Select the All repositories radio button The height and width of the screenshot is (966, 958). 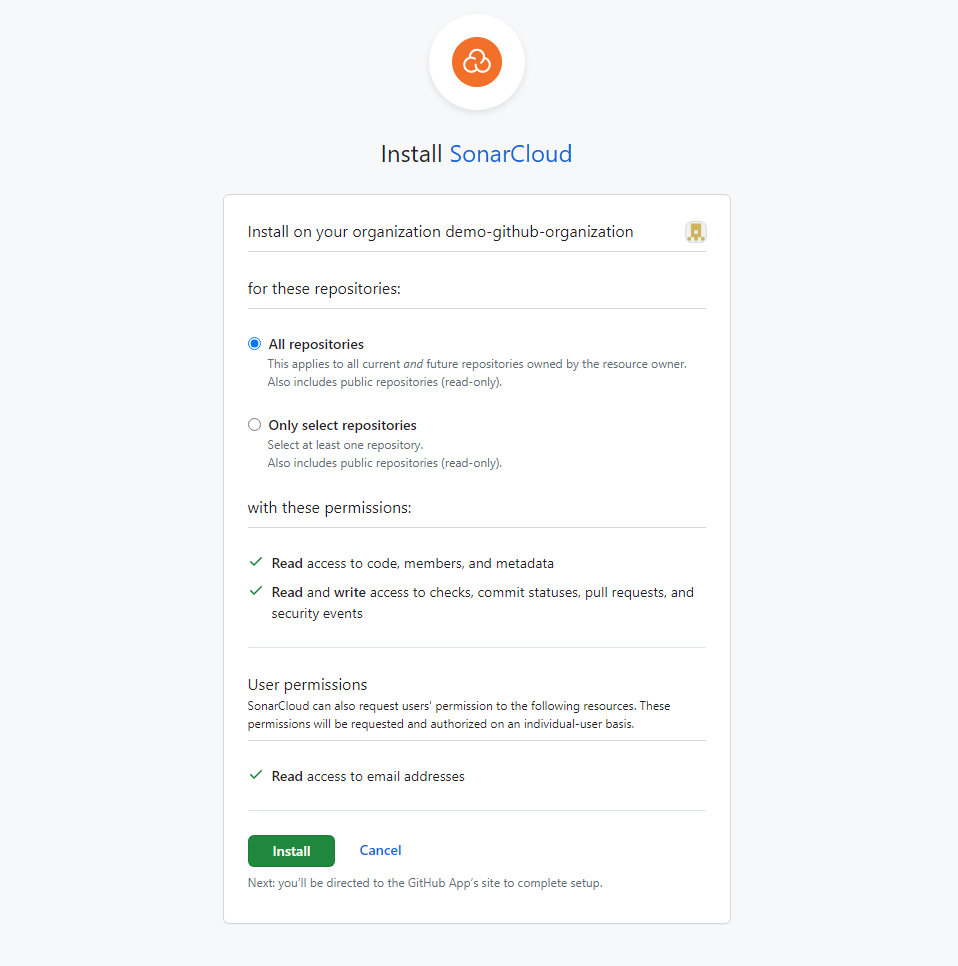(x=254, y=343)
